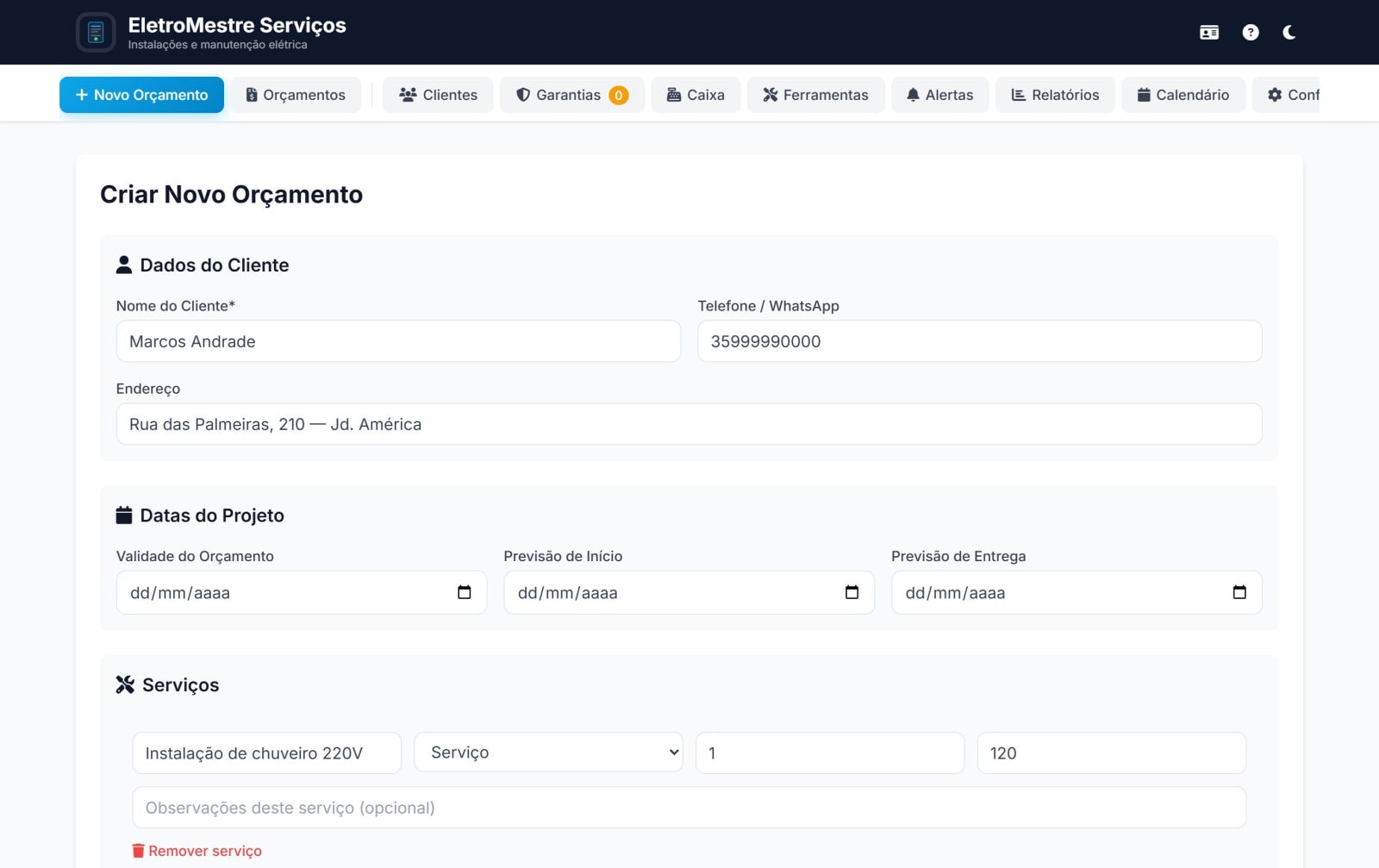Click the Telefone / WhatsApp field
The height and width of the screenshot is (868, 1379).
[x=980, y=341]
